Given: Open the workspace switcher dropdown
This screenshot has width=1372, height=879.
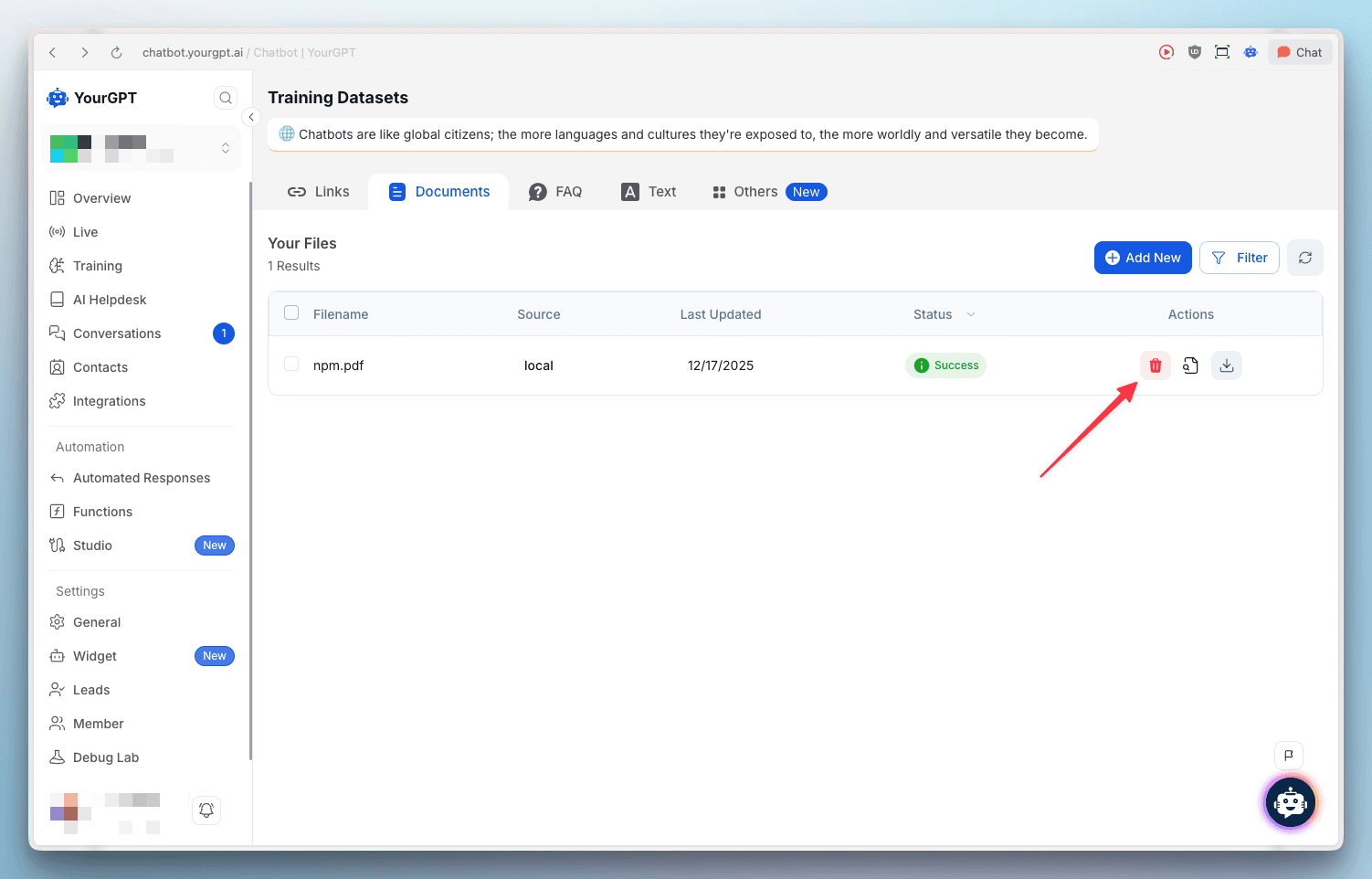Looking at the screenshot, I should pos(225,148).
